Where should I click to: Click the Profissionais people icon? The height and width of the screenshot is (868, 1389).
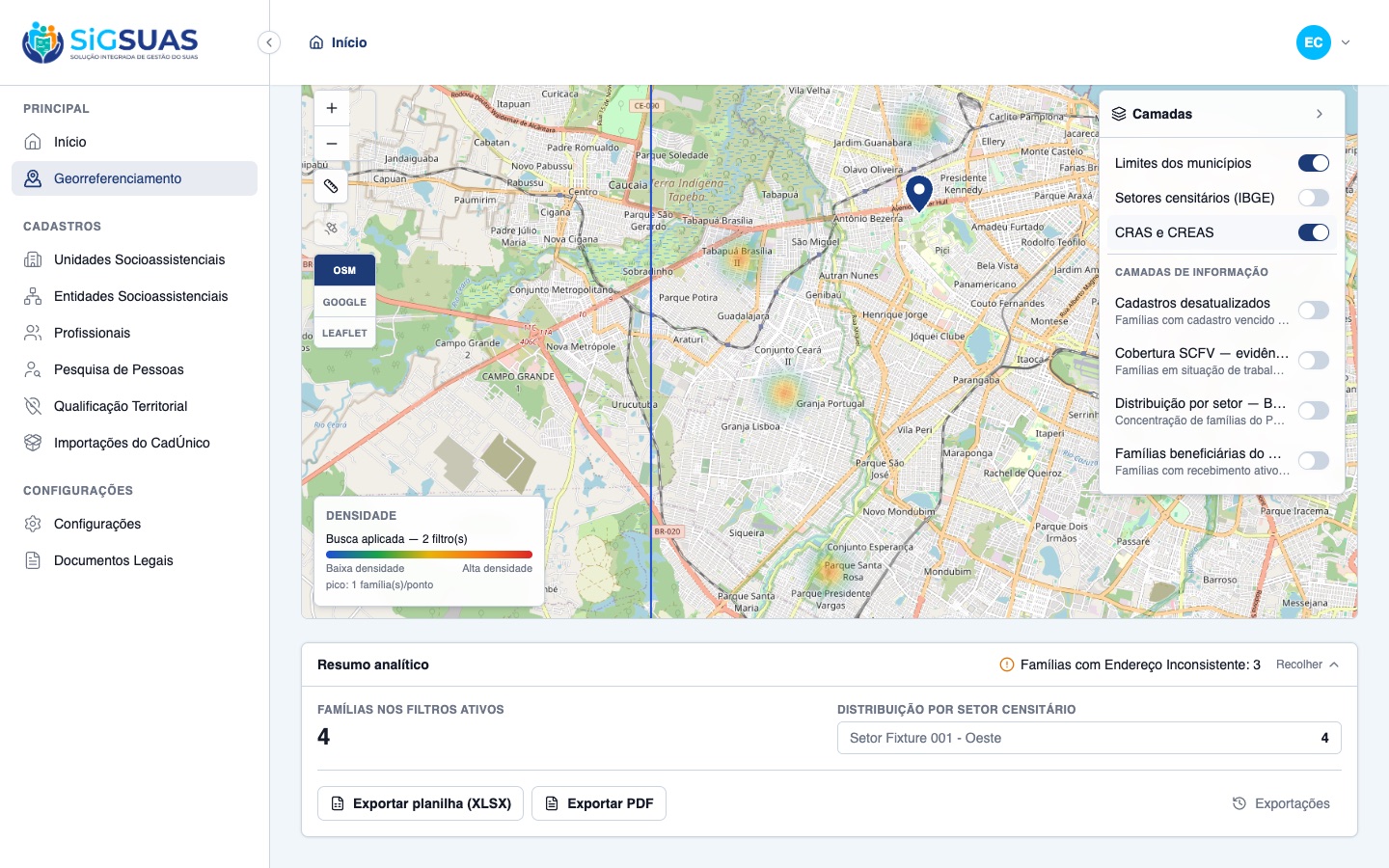pyautogui.click(x=33, y=333)
